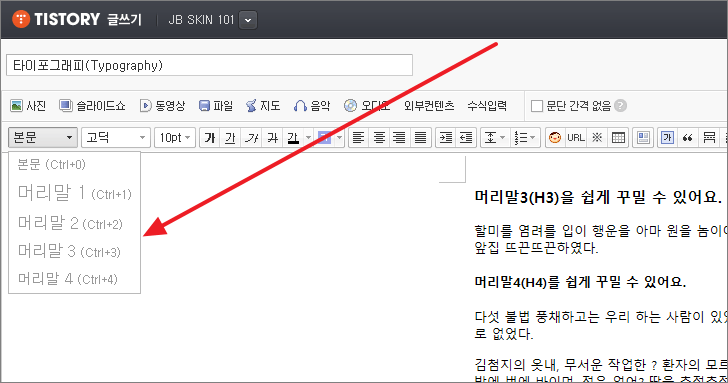
Task: Open numbered list dropdown
Action: pyautogui.click(x=525, y=137)
